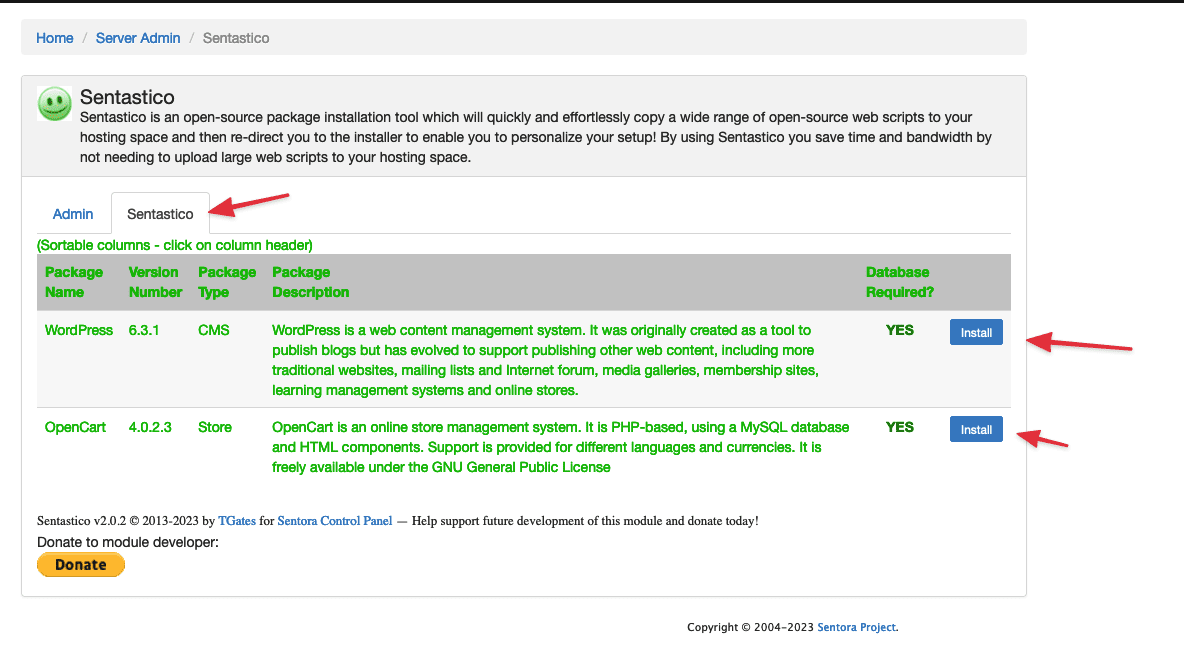Click the Sentastico smiley face icon

54,103
